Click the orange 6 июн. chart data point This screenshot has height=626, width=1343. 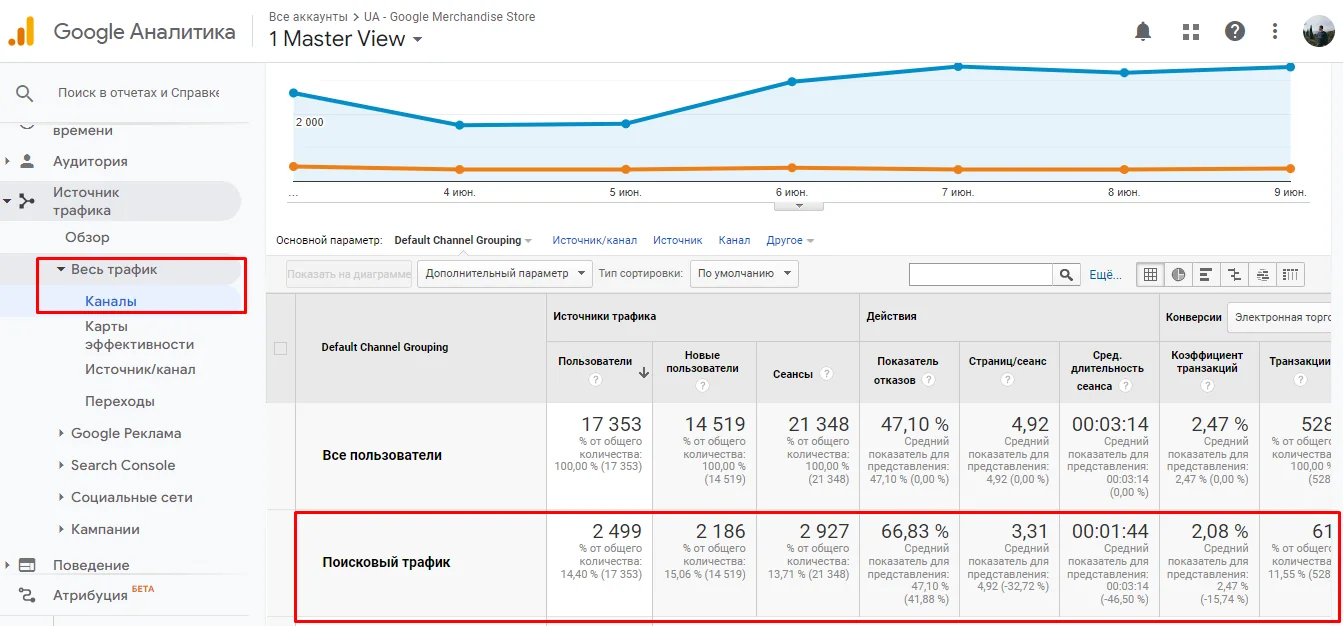792,168
